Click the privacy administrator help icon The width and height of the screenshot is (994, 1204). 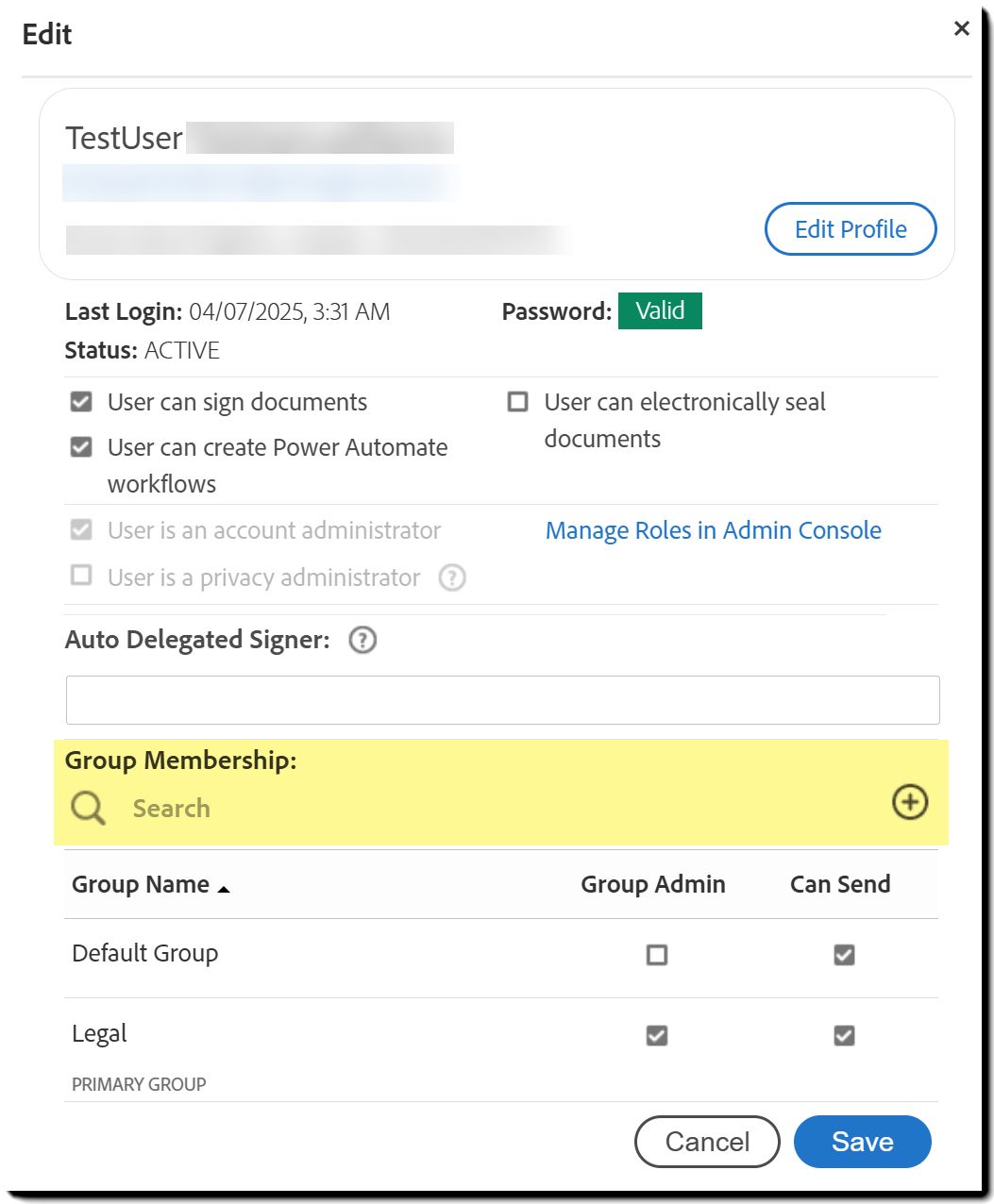(x=452, y=577)
